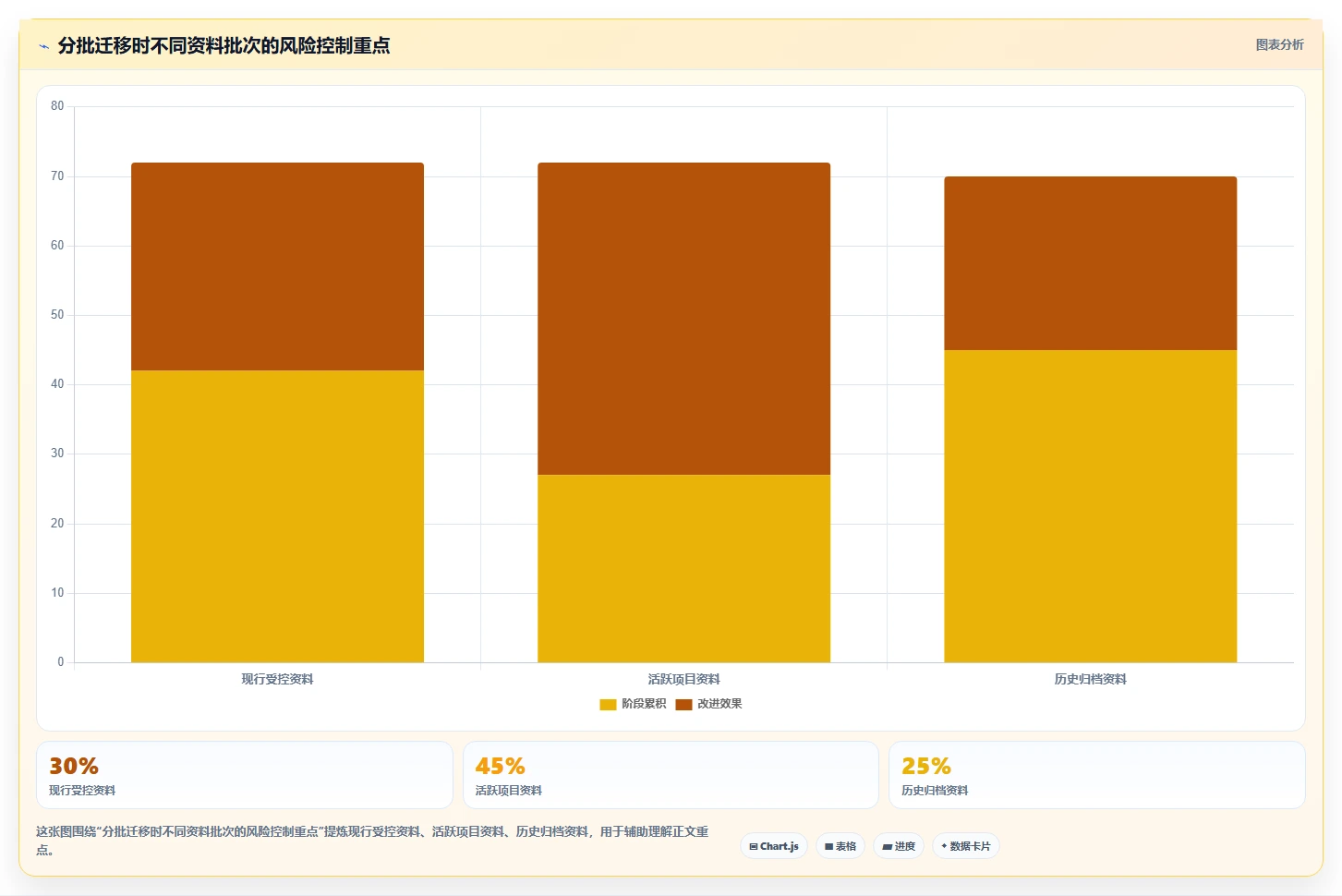The image size is (1342, 896).
Task: Click the 数据卡片 tag chip
Action: click(x=966, y=846)
